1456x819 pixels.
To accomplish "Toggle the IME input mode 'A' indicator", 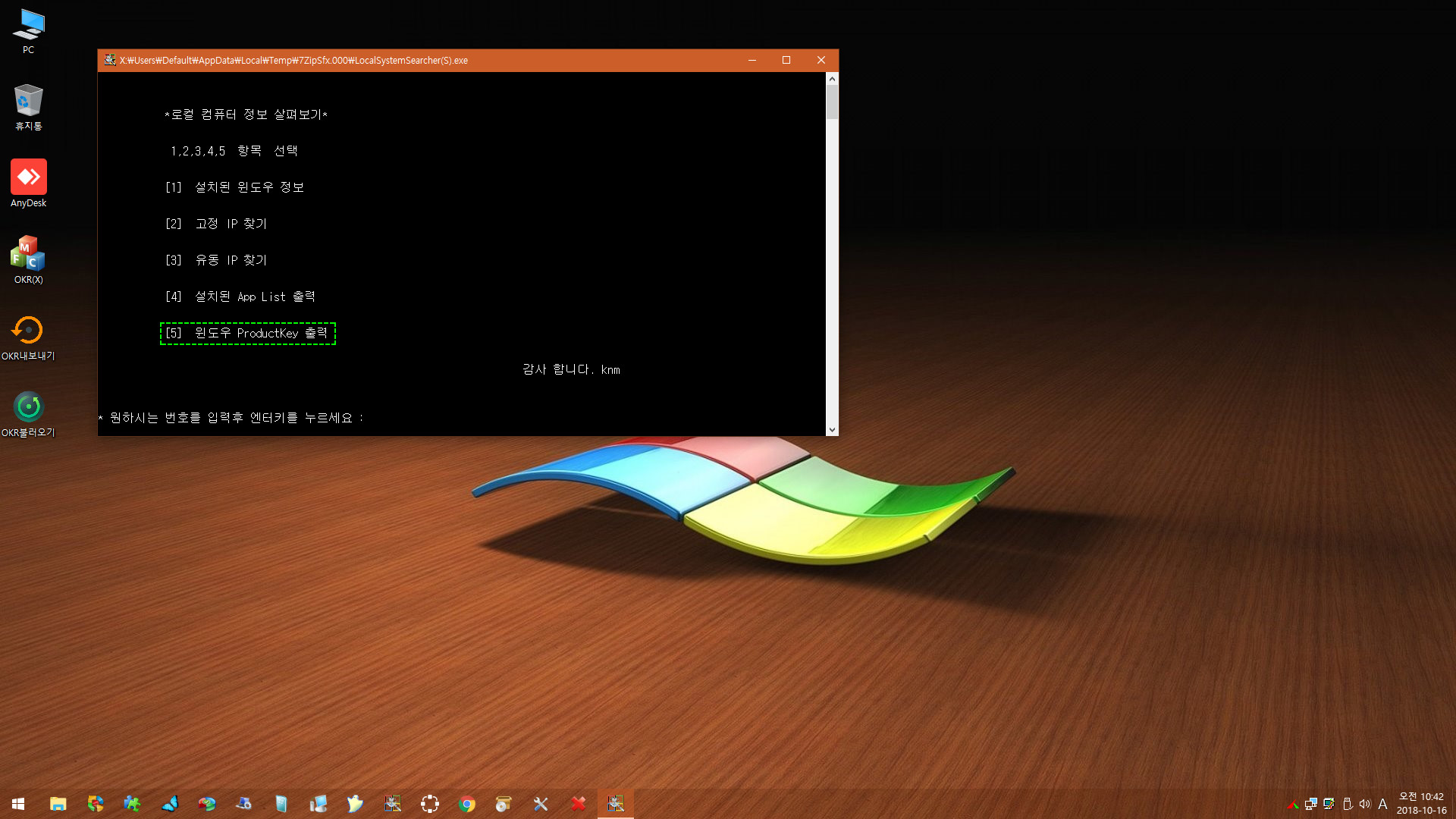I will pyautogui.click(x=1382, y=804).
